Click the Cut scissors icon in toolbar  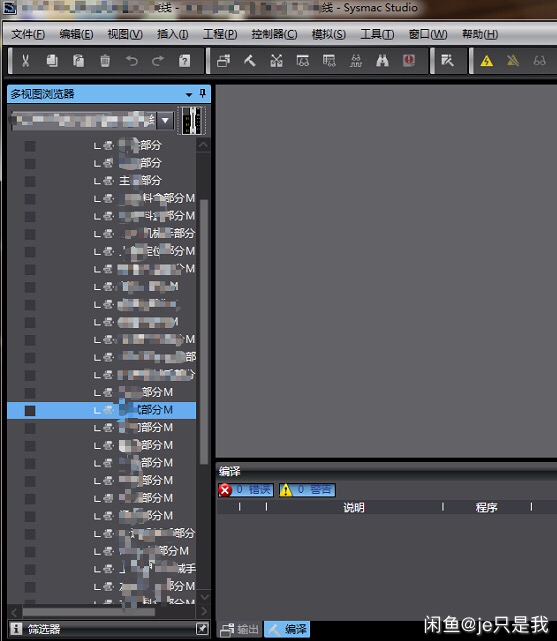(25, 61)
